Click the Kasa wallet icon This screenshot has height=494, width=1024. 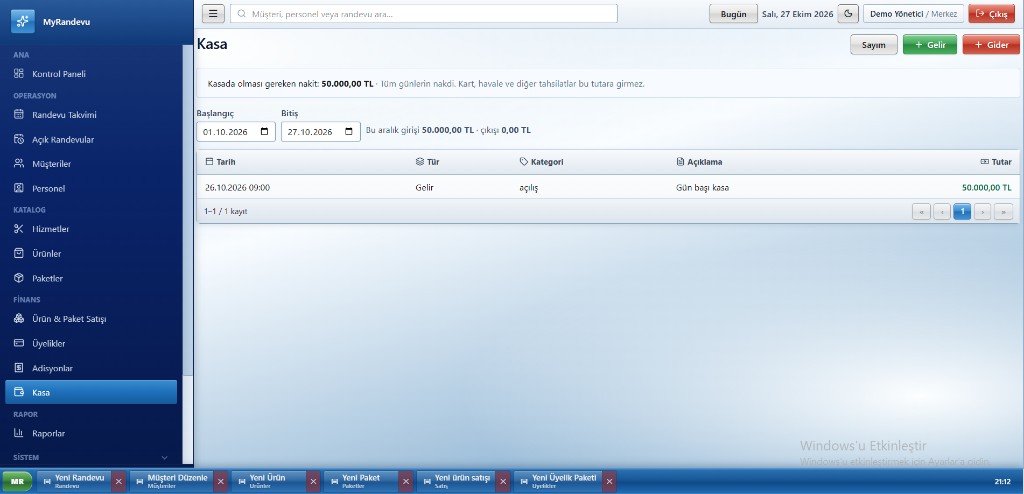(x=19, y=393)
